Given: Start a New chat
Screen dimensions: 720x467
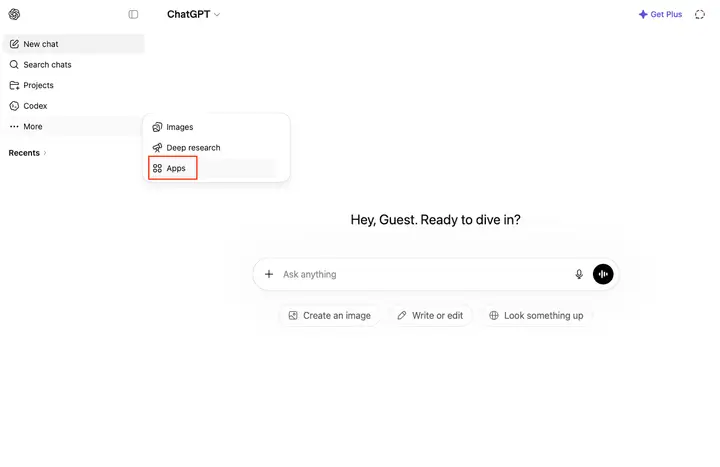Looking at the screenshot, I should 73,44.
